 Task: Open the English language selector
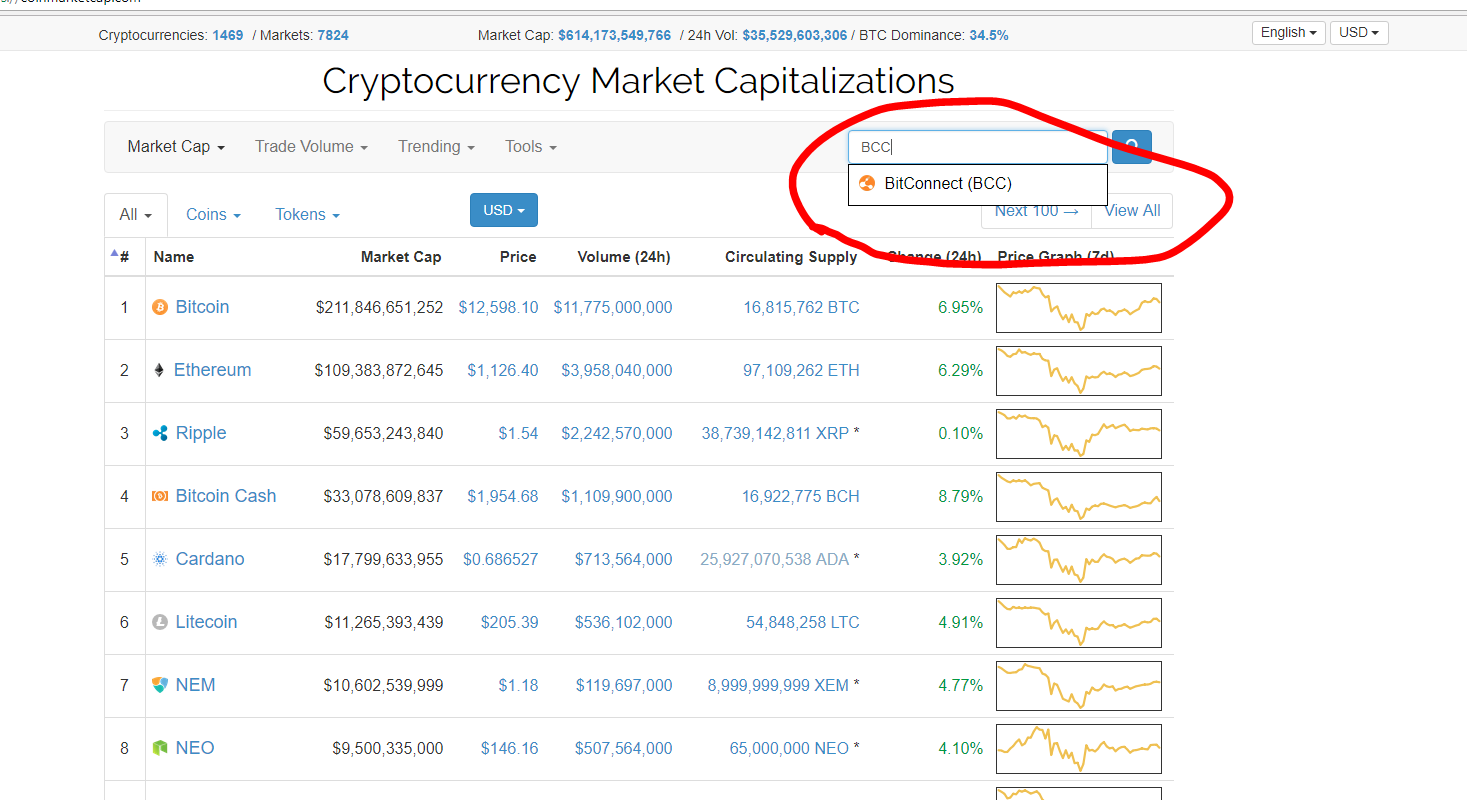point(1289,32)
